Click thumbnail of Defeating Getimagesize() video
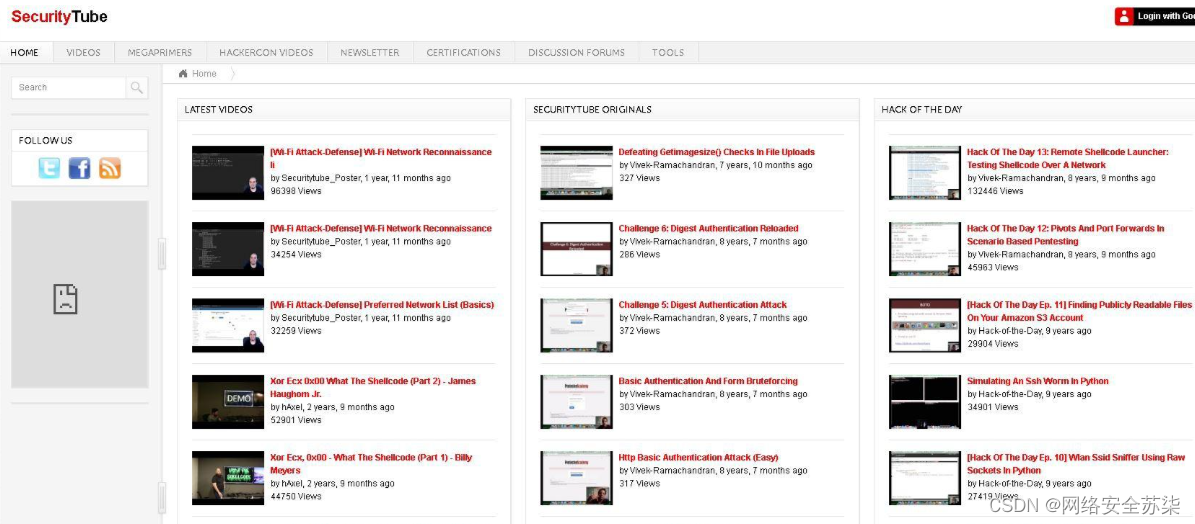 tap(576, 173)
